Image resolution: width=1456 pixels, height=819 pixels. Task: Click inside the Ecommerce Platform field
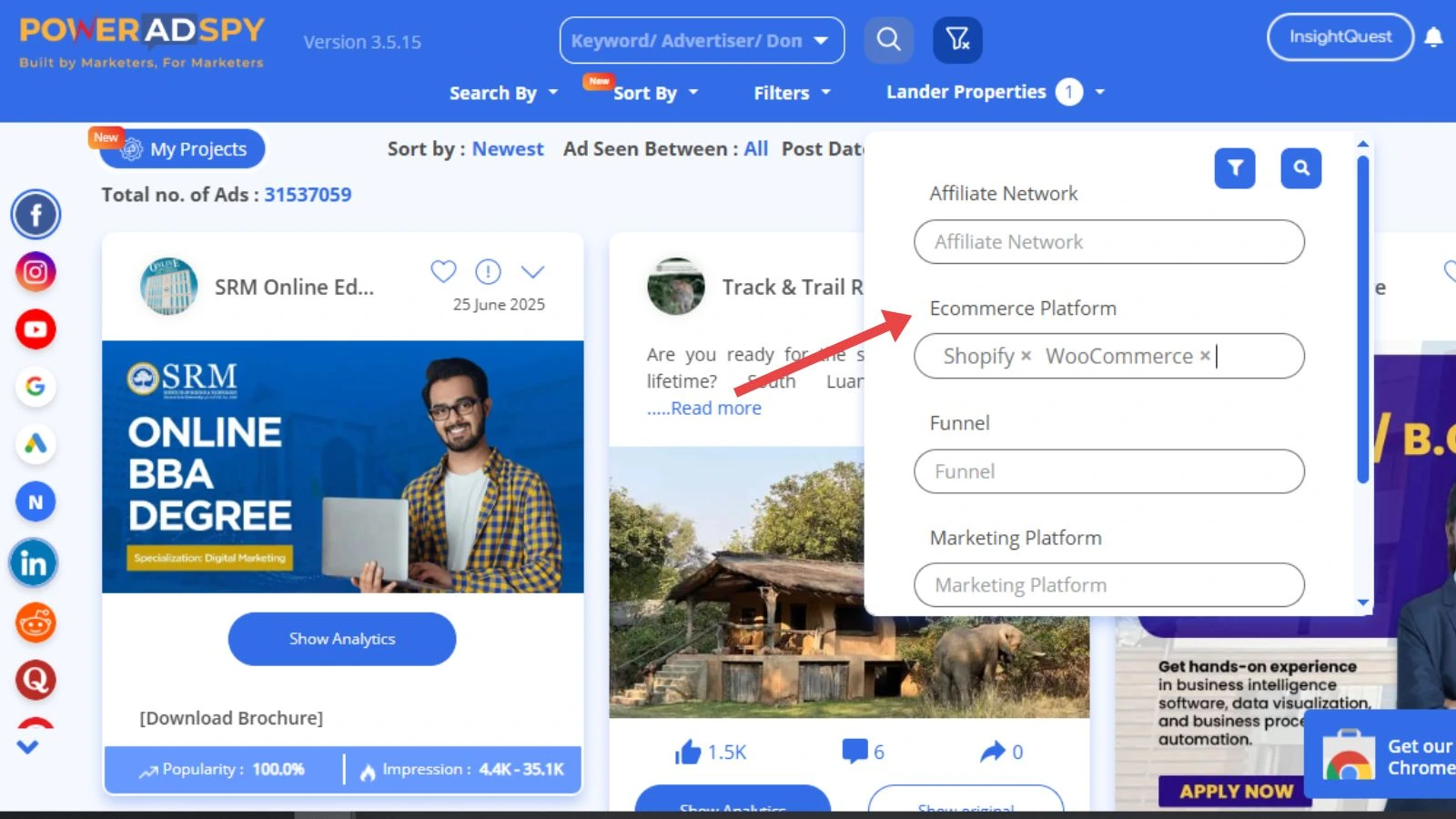[1109, 356]
